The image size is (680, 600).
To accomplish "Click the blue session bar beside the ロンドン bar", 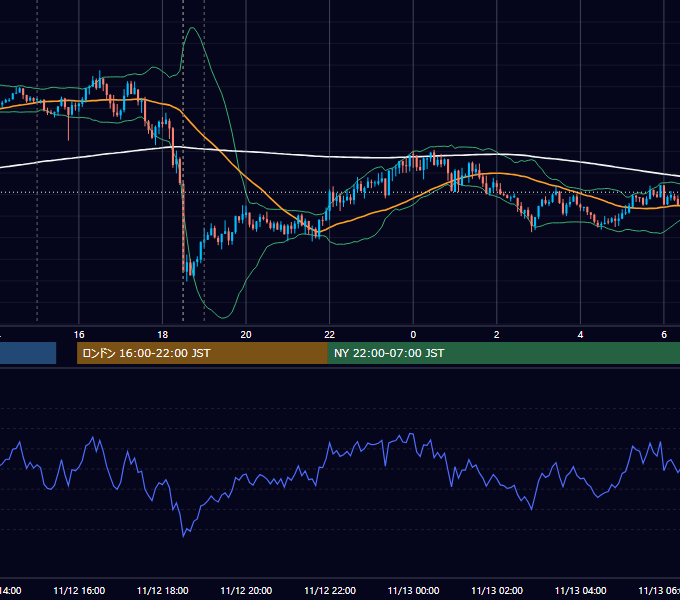I will point(28,353).
